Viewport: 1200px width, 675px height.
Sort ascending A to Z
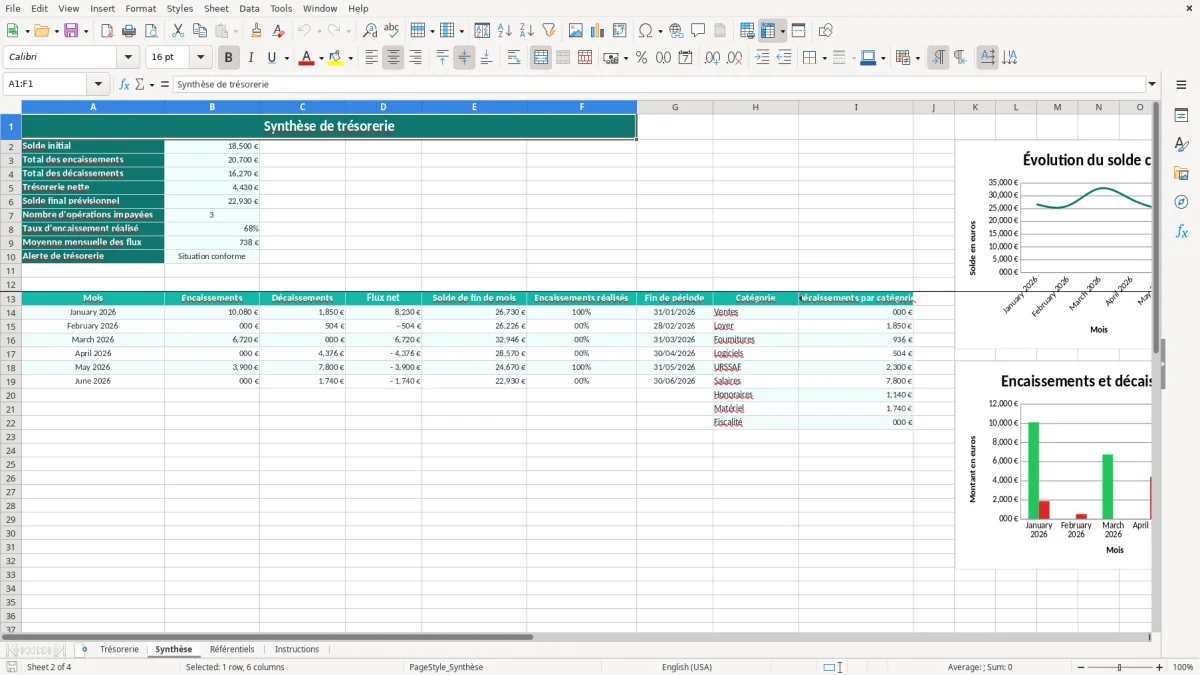click(x=505, y=31)
